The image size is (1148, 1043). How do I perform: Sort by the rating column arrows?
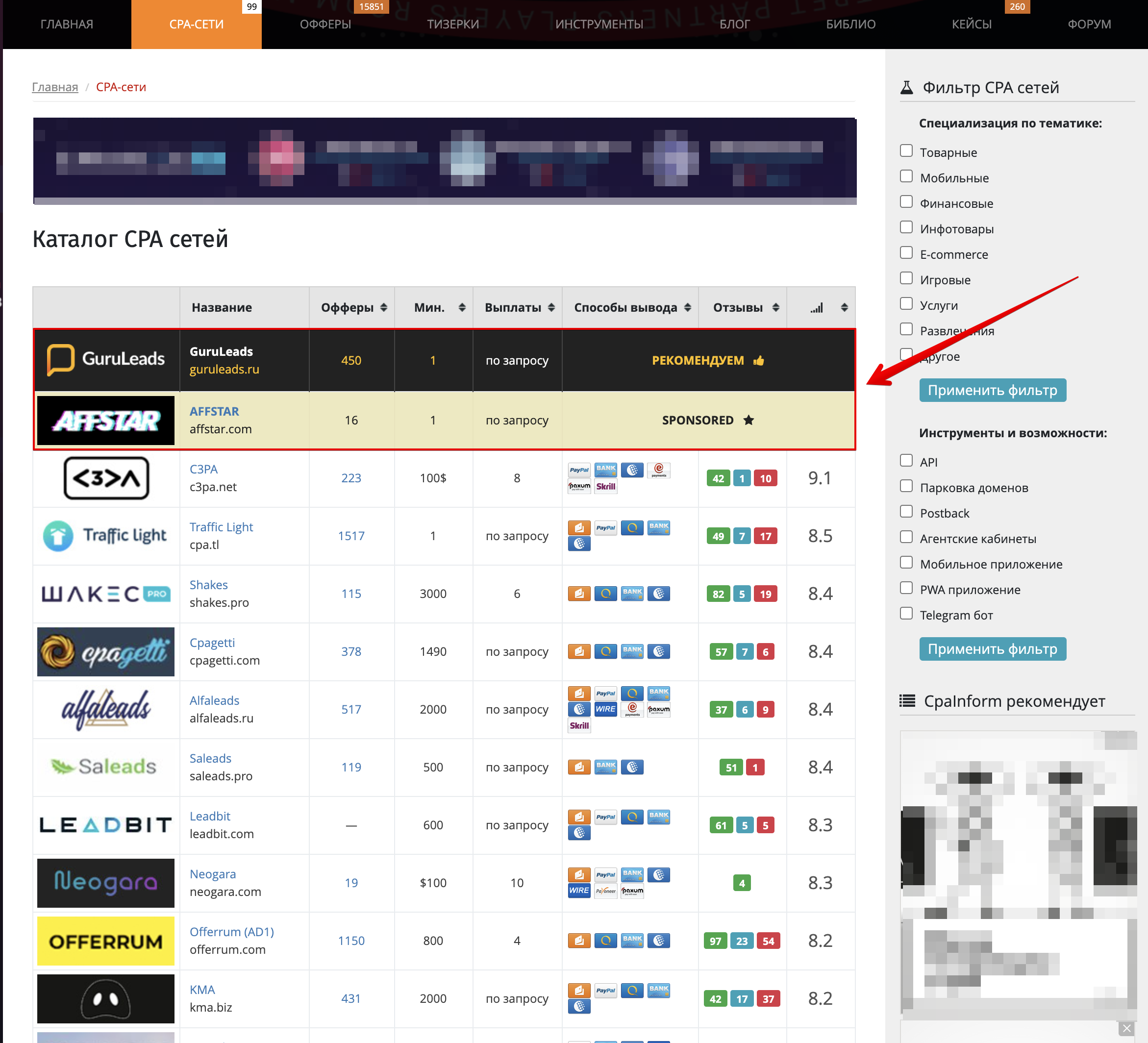tap(845, 308)
